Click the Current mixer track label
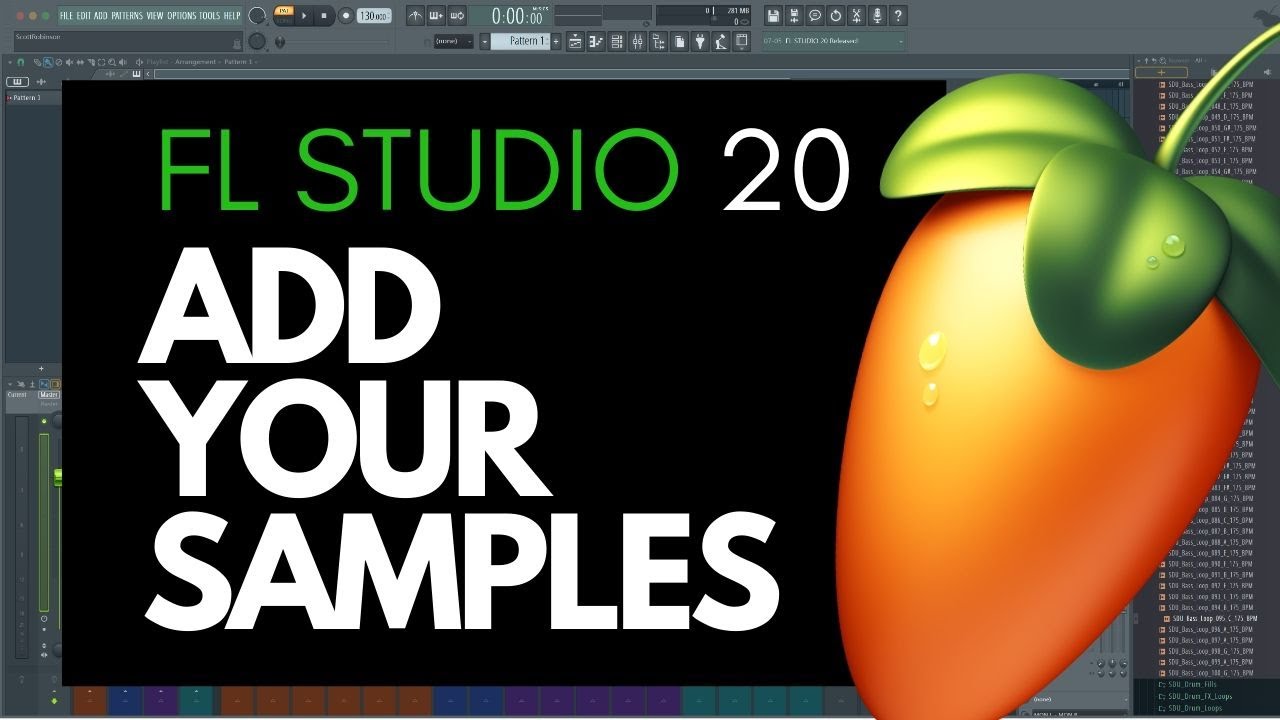The width and height of the screenshot is (1280, 720). pos(17,395)
